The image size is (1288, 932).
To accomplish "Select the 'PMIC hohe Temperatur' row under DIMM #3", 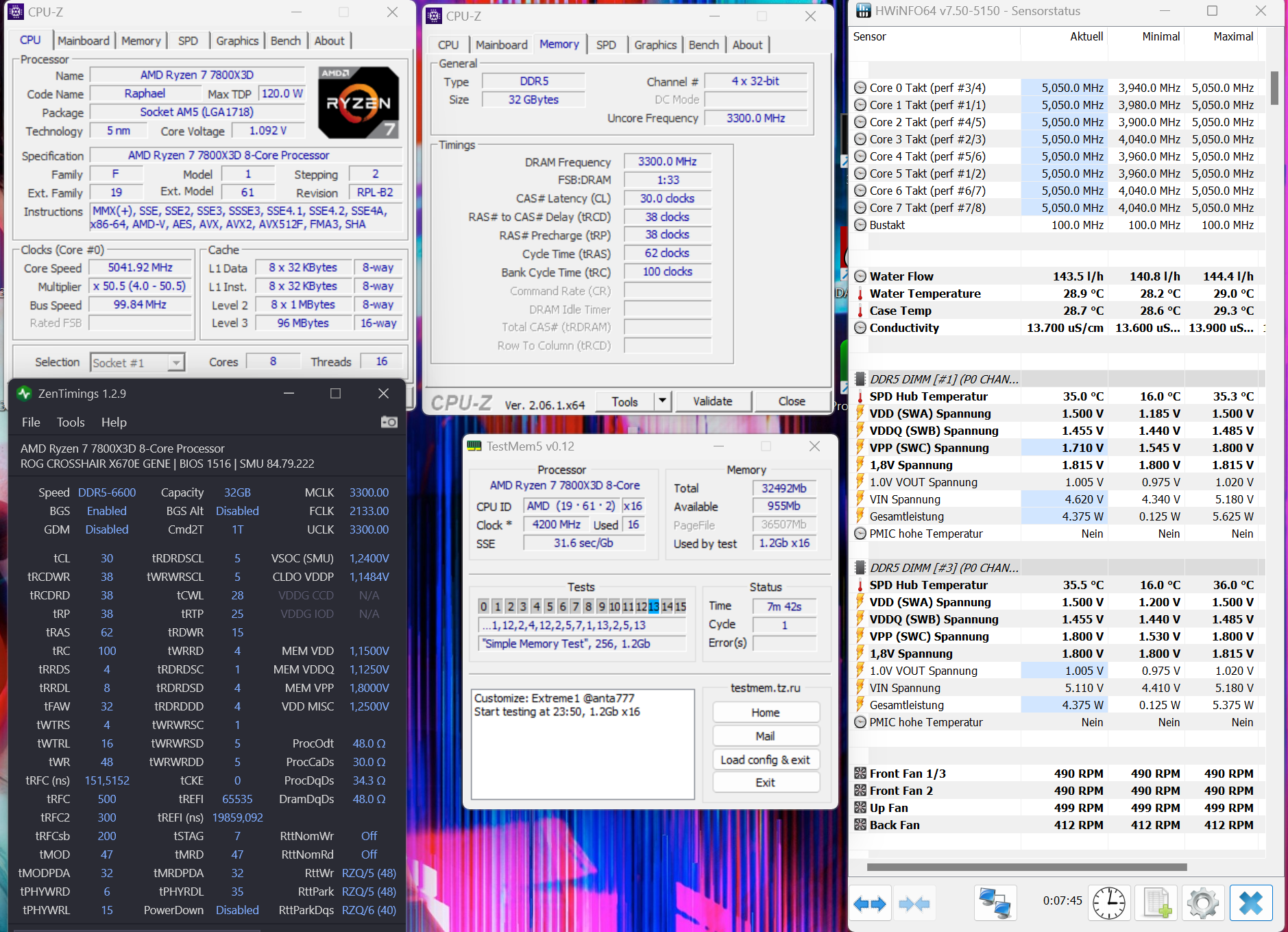I will coord(1058,722).
